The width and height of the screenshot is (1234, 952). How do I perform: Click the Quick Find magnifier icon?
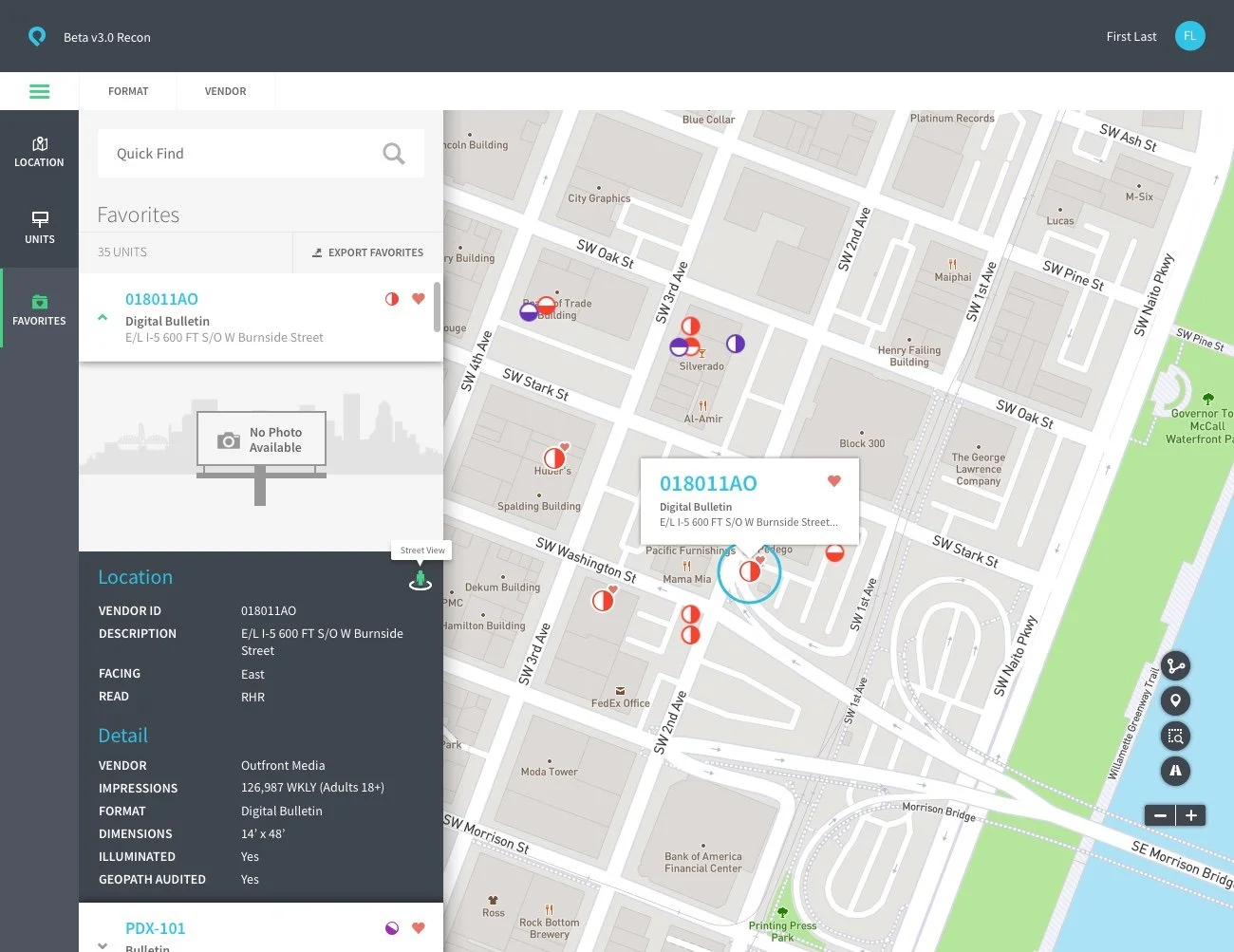[x=393, y=154]
